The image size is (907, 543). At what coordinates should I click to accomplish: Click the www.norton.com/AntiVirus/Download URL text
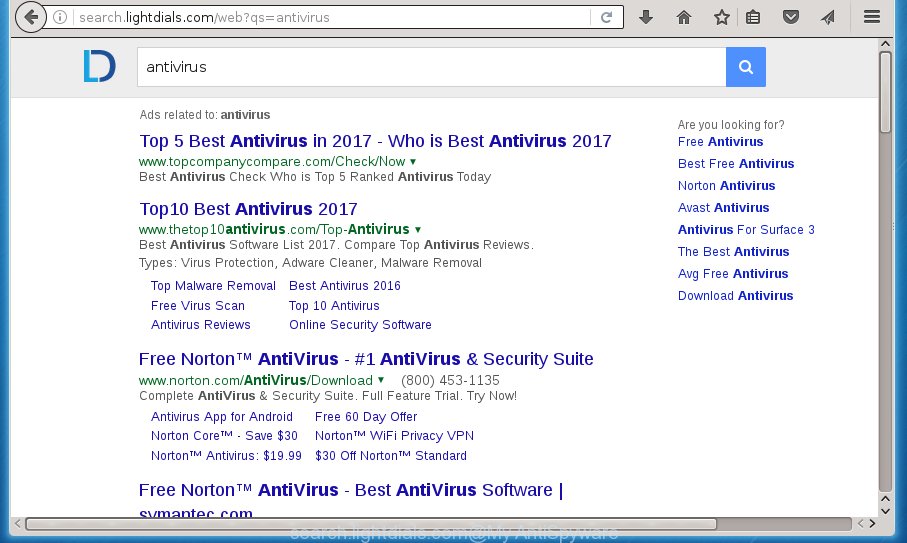pos(256,381)
